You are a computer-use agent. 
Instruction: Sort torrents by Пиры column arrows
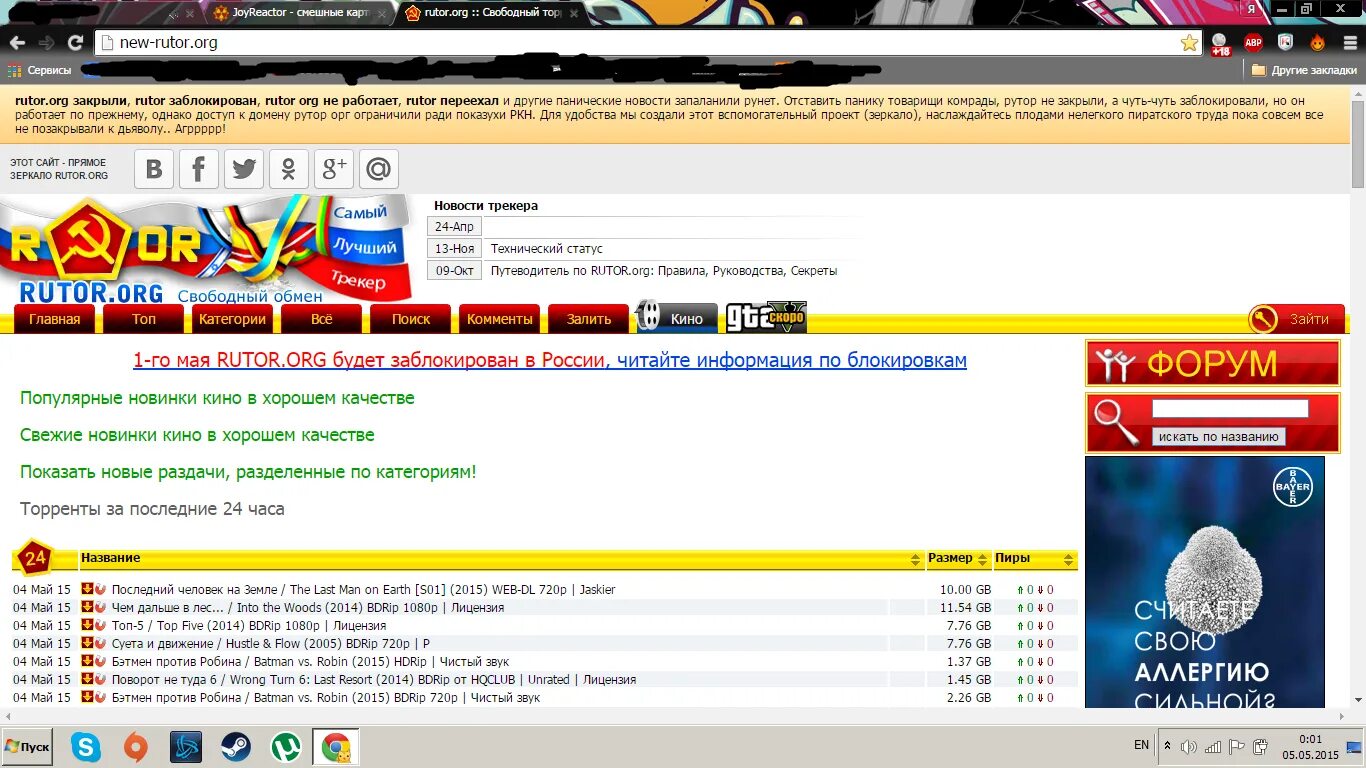click(1069, 559)
